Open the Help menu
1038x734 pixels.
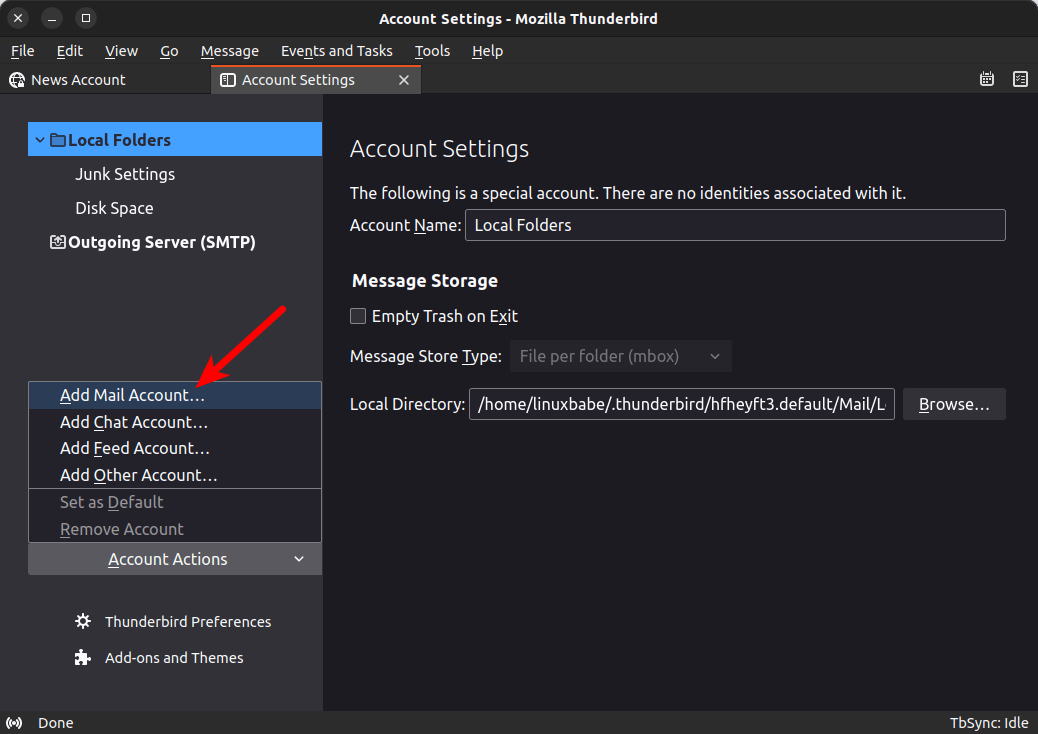coord(487,51)
